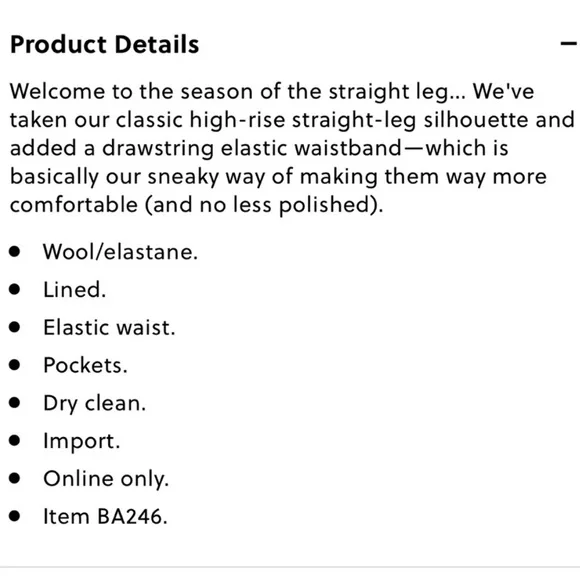580x580 pixels.
Task: Click the bullet next to Dry clean
Action: point(15,403)
